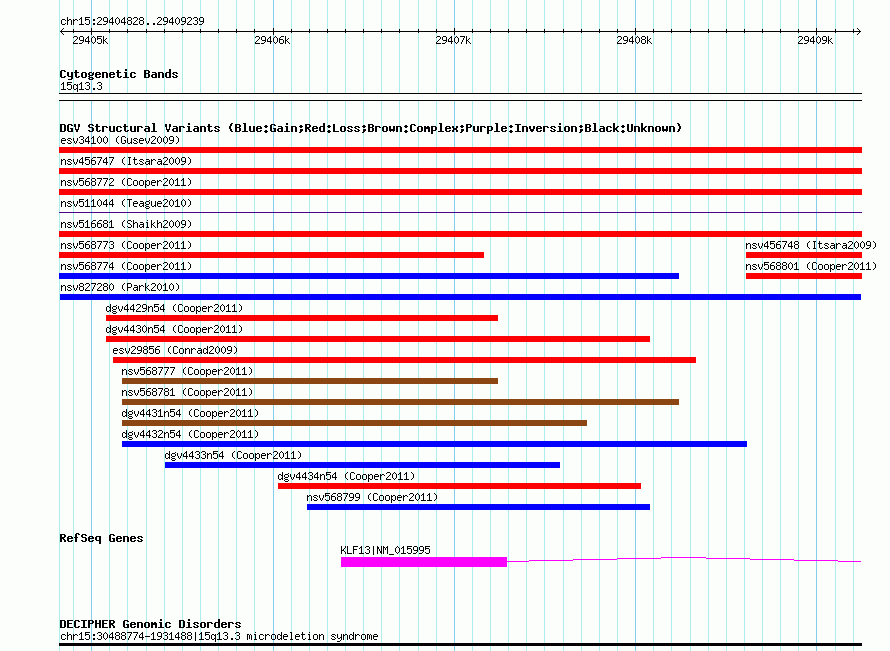Screen dimensions: 890x651
Task: Open the KLF13|NM_015995 gene label
Action: coord(385,550)
